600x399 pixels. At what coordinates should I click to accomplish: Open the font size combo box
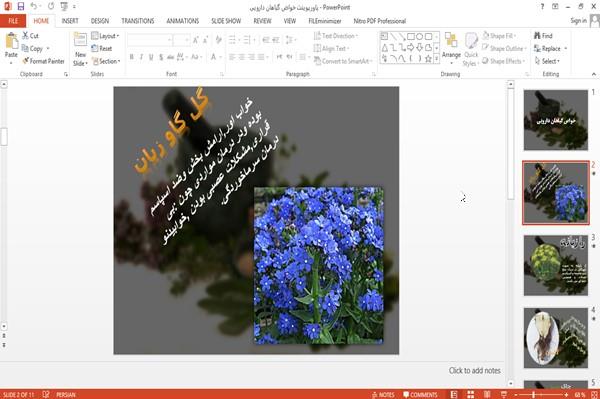tap(181, 40)
